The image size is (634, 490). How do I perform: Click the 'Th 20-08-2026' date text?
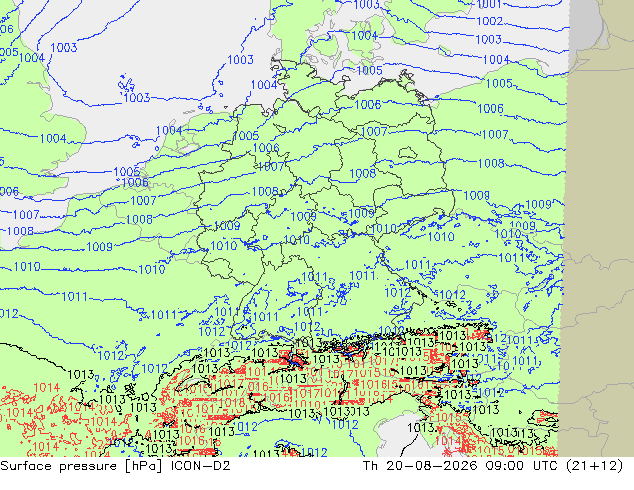(421, 466)
